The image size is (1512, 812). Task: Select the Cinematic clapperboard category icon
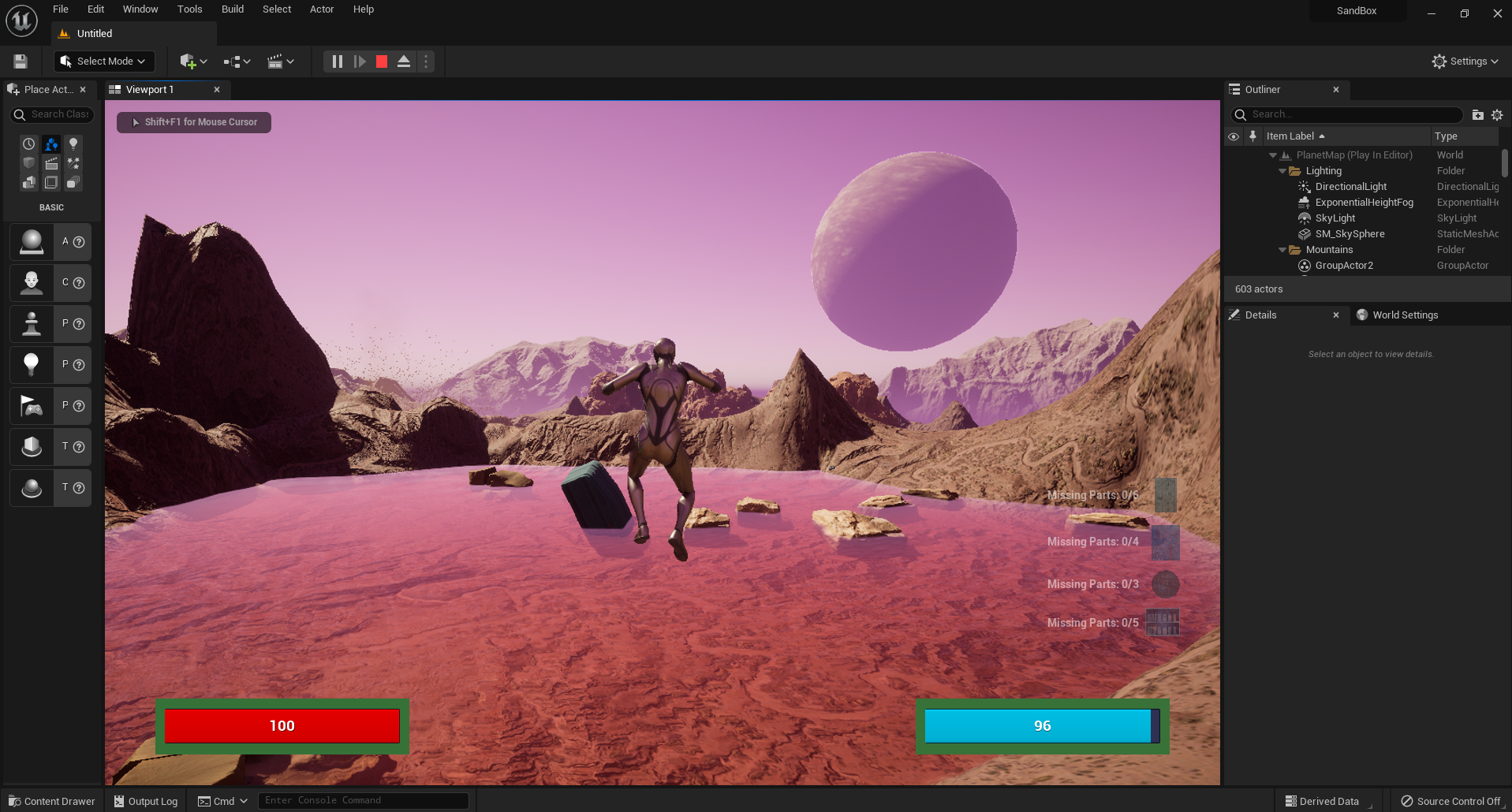[51, 163]
